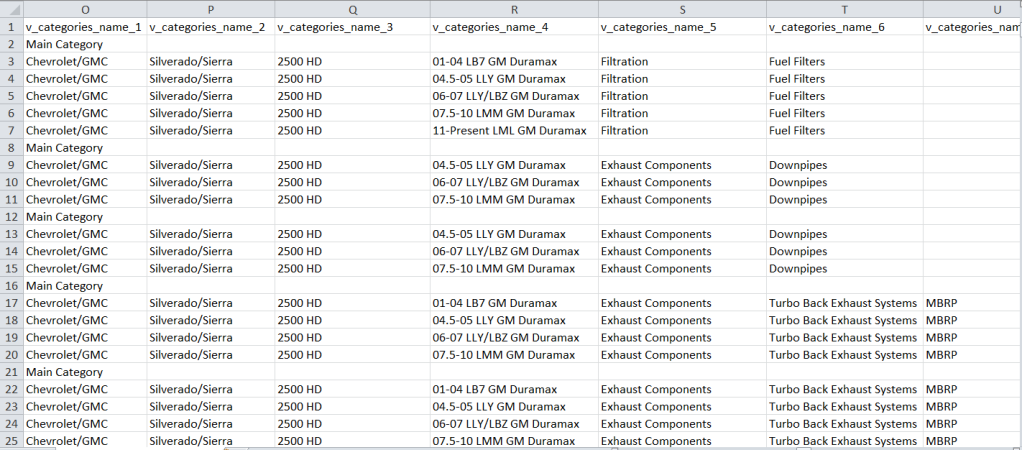Click Downpipes cell in row 15
The image size is (1022, 450).
point(845,268)
